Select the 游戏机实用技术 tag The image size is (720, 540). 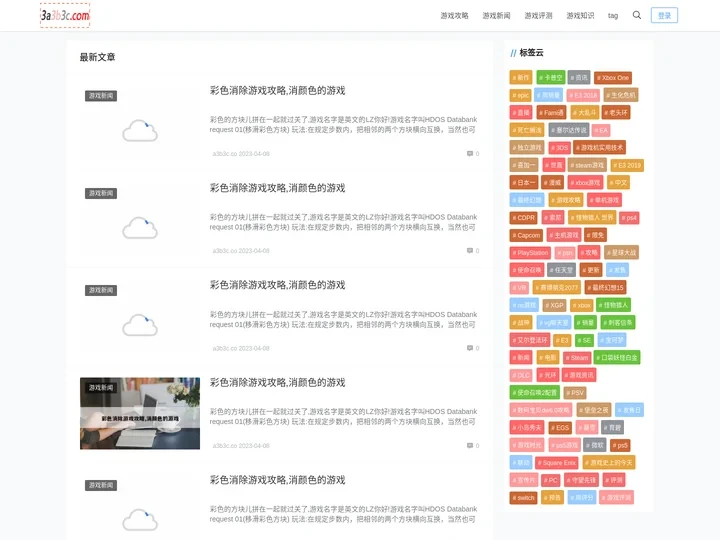point(599,147)
